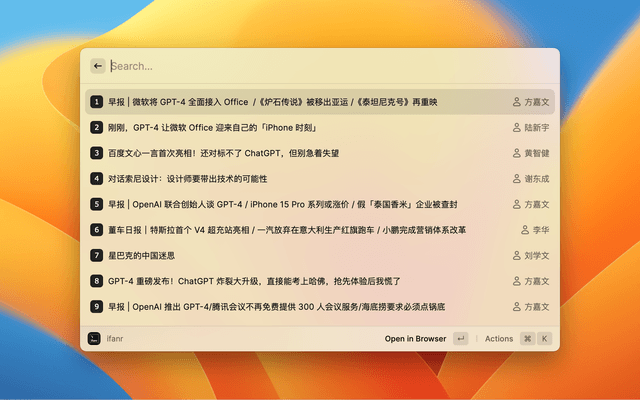Click the ifanr logo in the footer

94,339
